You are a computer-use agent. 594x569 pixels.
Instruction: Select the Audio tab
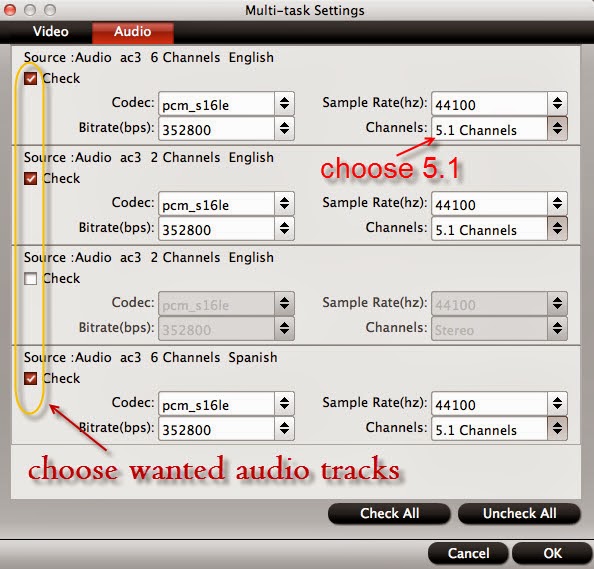click(133, 32)
